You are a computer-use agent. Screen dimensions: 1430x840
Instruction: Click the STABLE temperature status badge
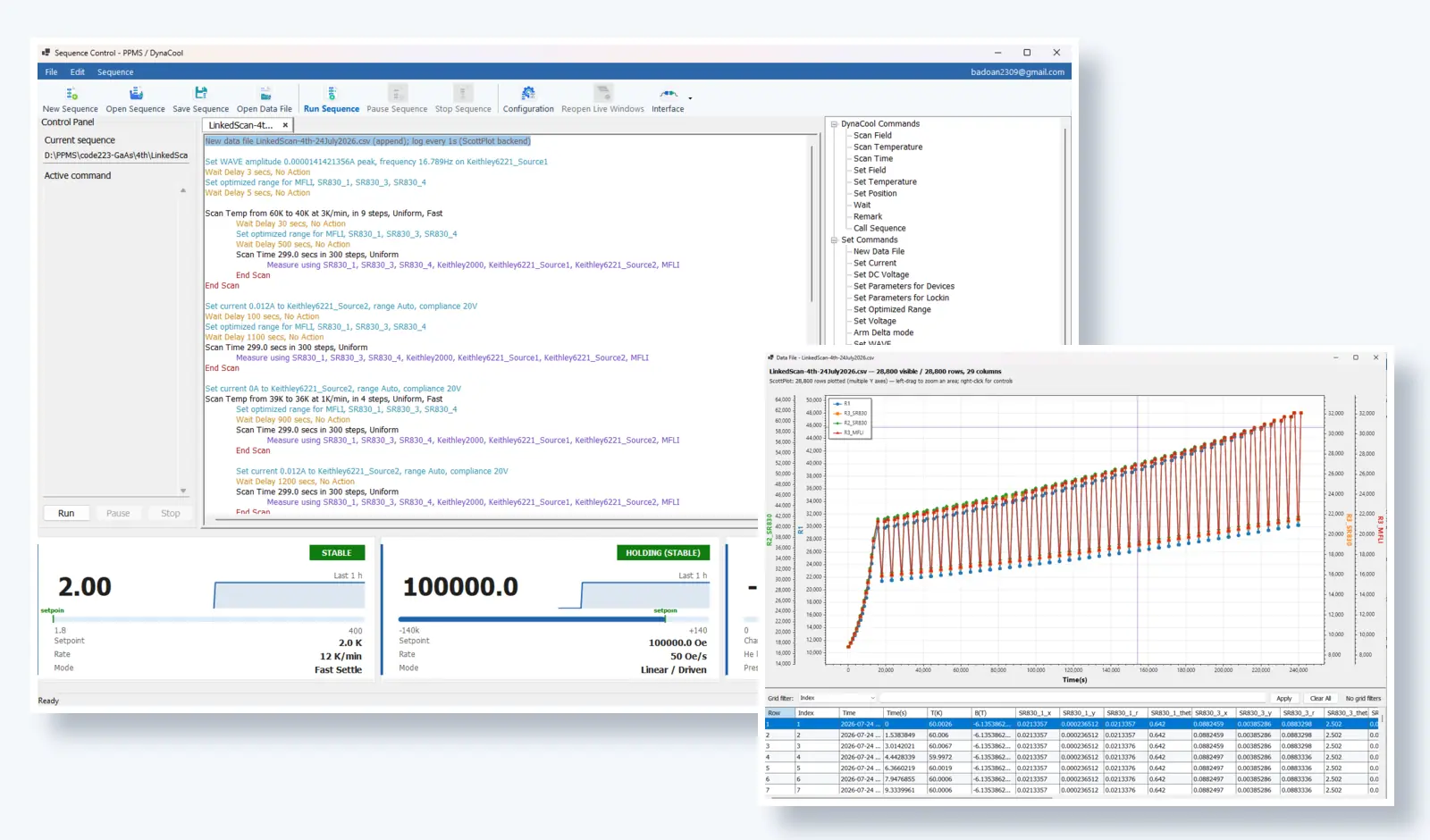point(337,553)
